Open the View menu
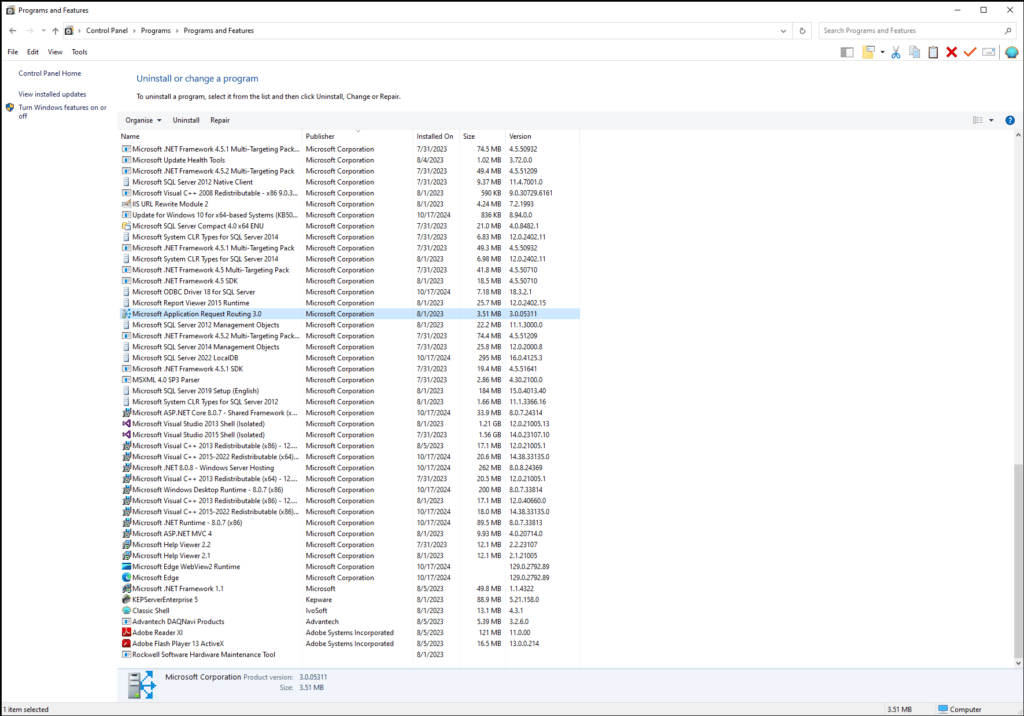 (x=55, y=52)
